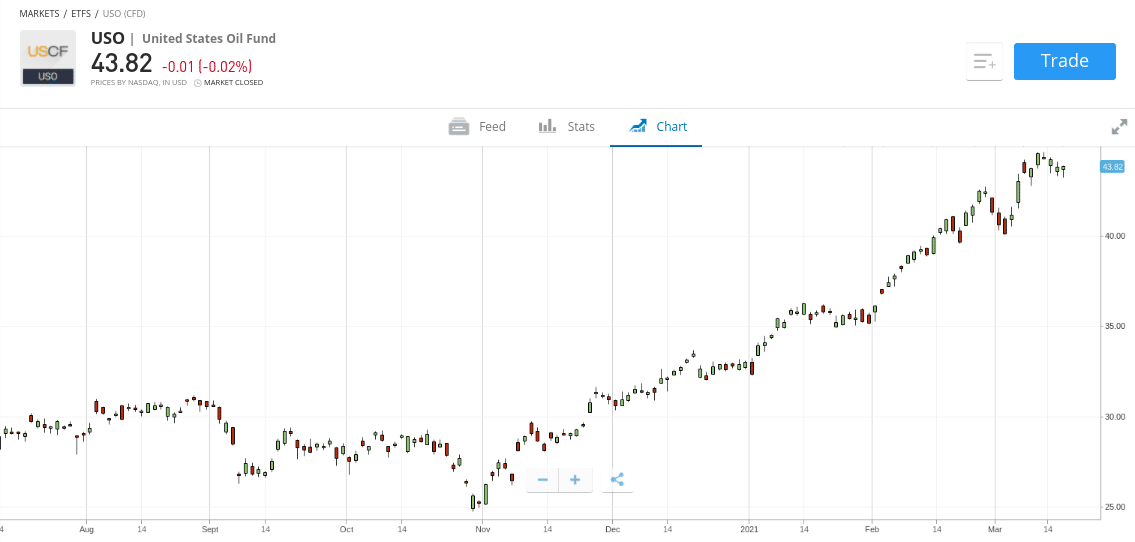Viewport: 1135px width, 542px height.
Task: Zoom out chart with minus button
Action: click(543, 480)
